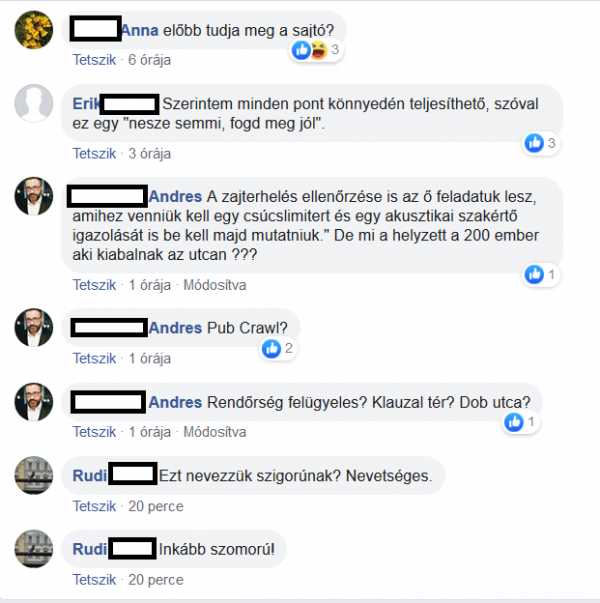Open Erik's default gray avatar

click(x=34, y=103)
